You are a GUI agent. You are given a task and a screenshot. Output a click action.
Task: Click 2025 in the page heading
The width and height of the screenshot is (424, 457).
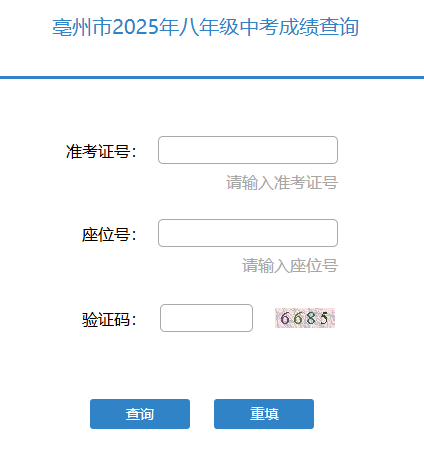[x=135, y=27]
